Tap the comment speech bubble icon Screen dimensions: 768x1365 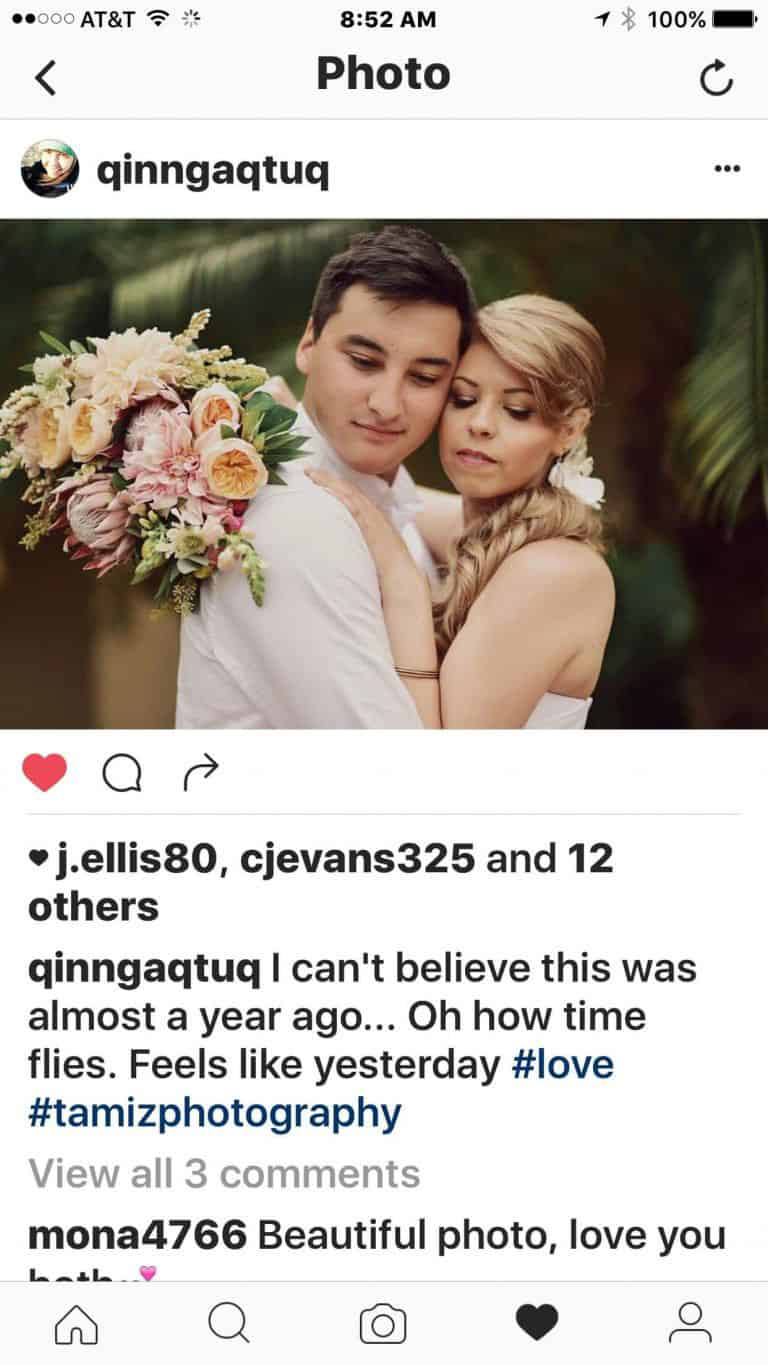[122, 772]
